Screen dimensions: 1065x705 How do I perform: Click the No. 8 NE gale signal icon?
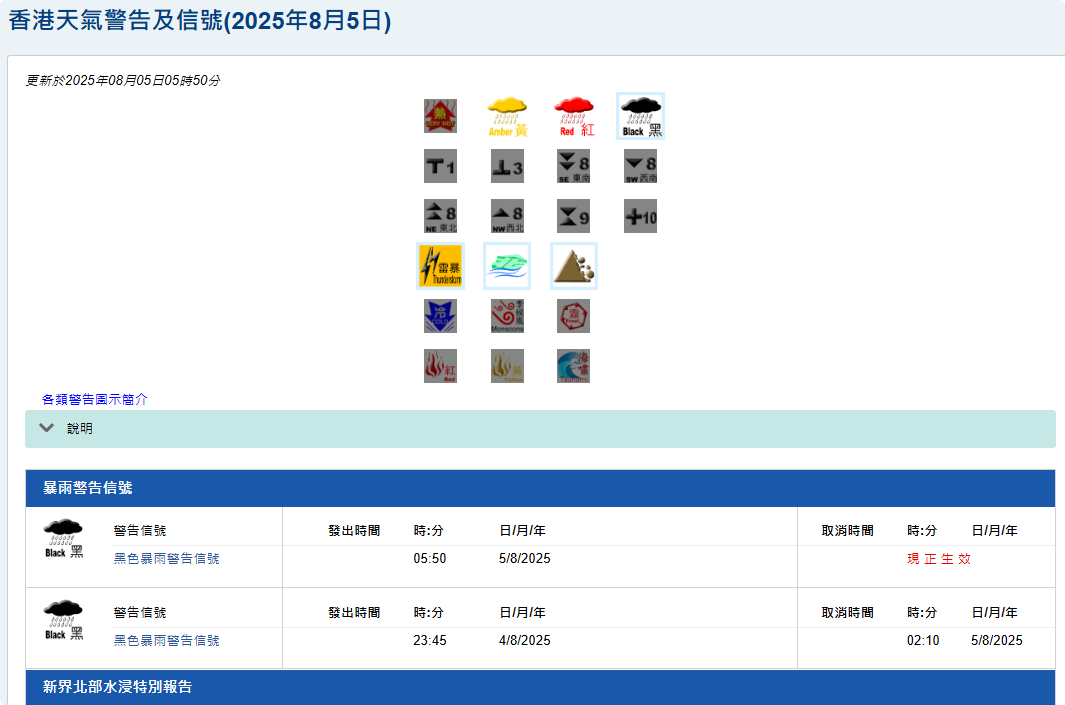coord(440,217)
